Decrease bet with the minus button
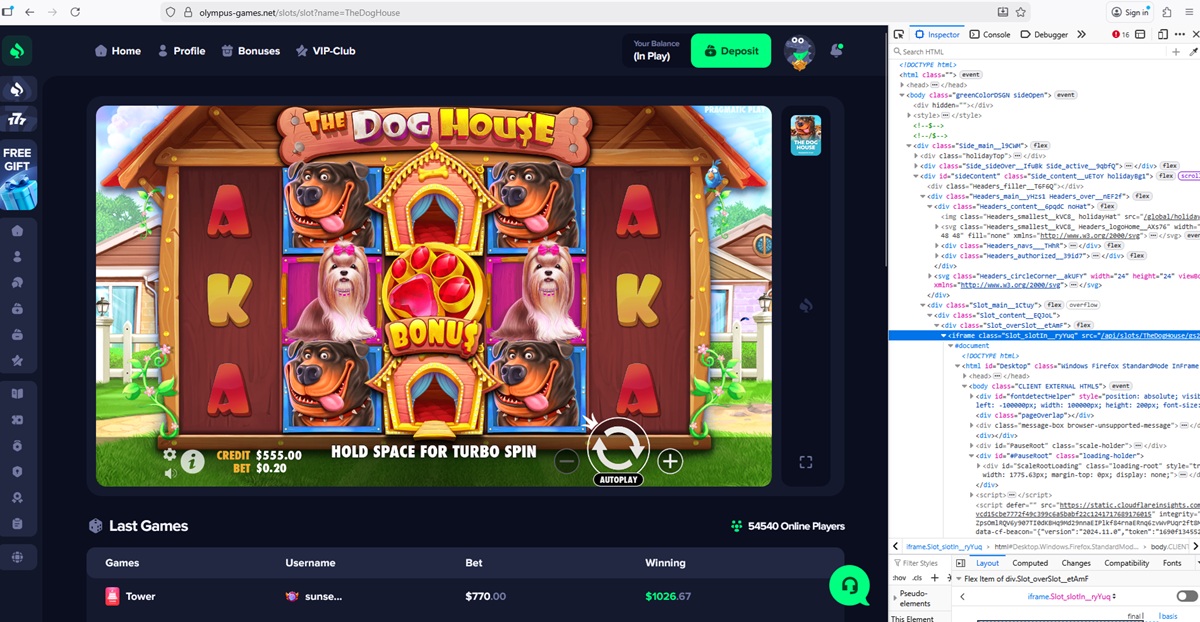The image size is (1200, 622). (566, 461)
